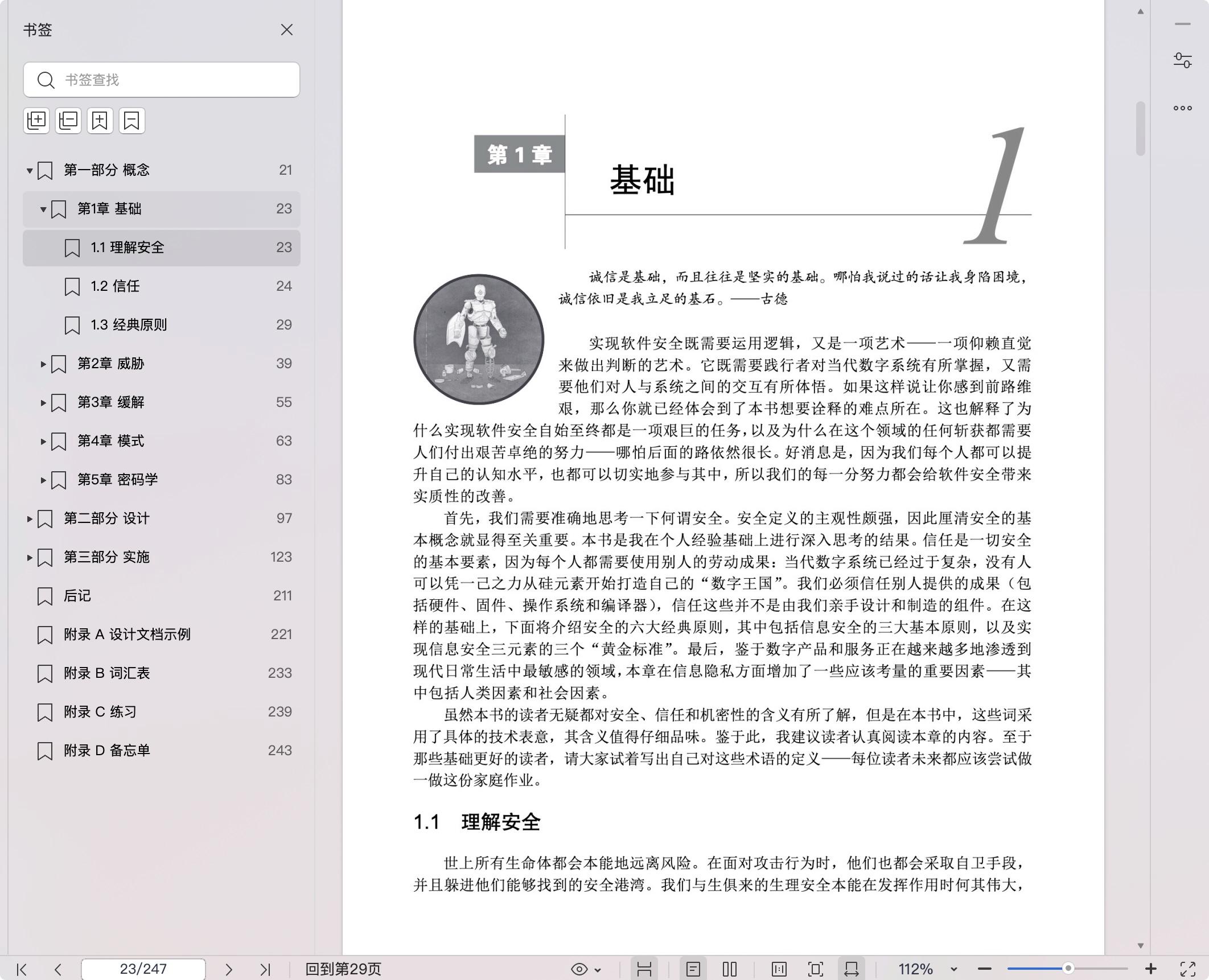
Task: Adjust the zoom slider handle
Action: [1068, 969]
